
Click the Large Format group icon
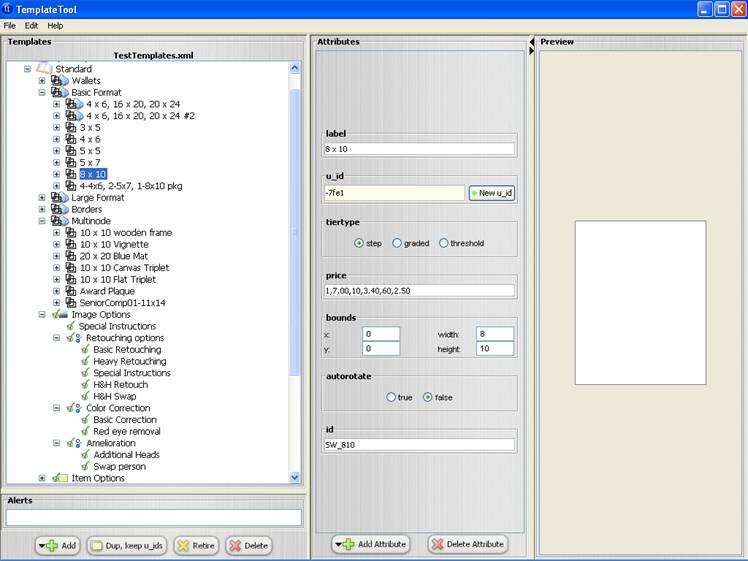pyautogui.click(x=60, y=197)
